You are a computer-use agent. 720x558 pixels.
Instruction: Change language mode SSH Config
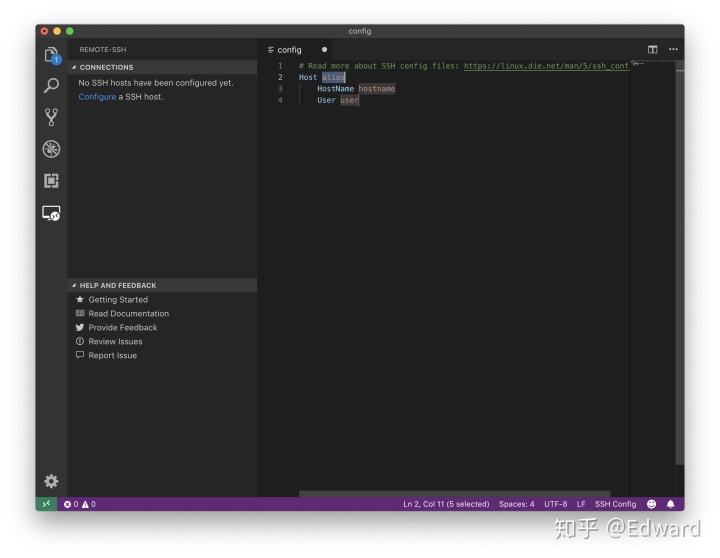coord(615,504)
